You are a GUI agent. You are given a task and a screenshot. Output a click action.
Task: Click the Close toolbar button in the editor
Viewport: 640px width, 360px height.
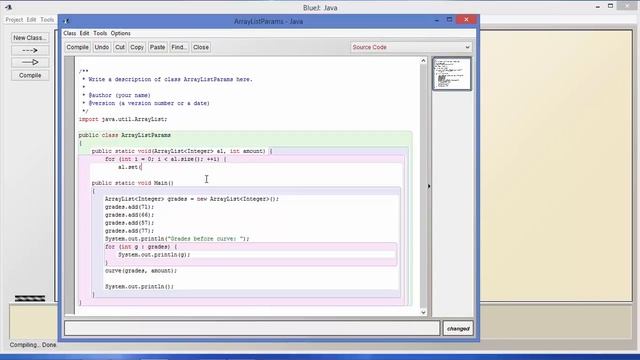tap(201, 47)
